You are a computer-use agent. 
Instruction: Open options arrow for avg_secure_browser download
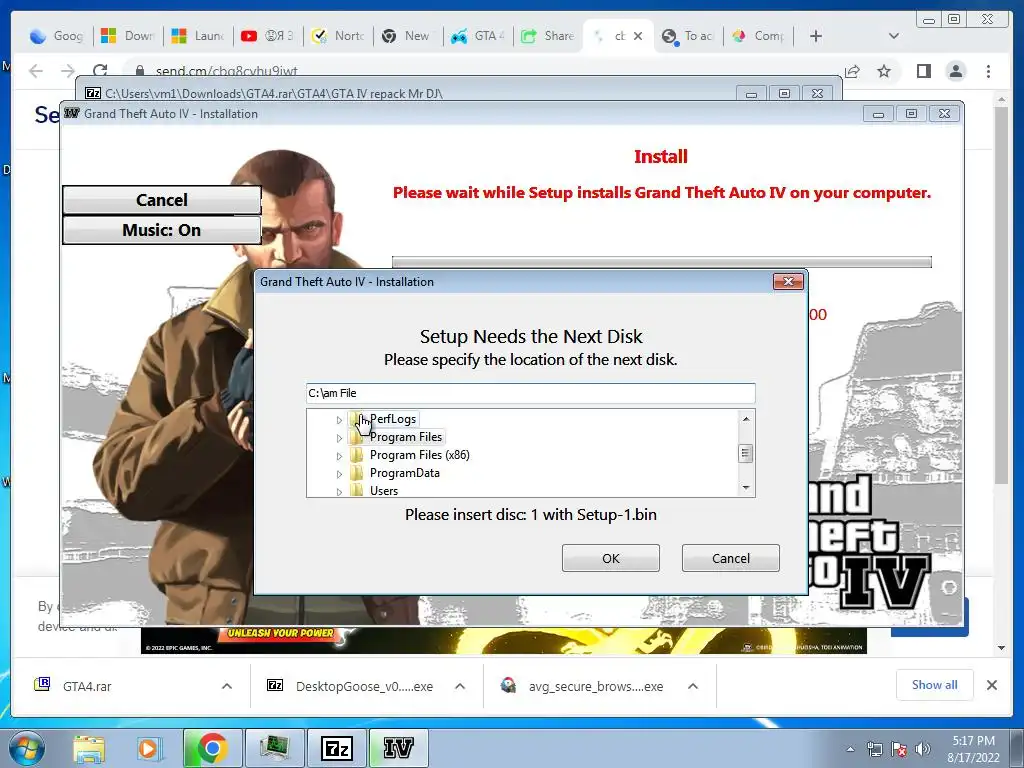tap(693, 686)
